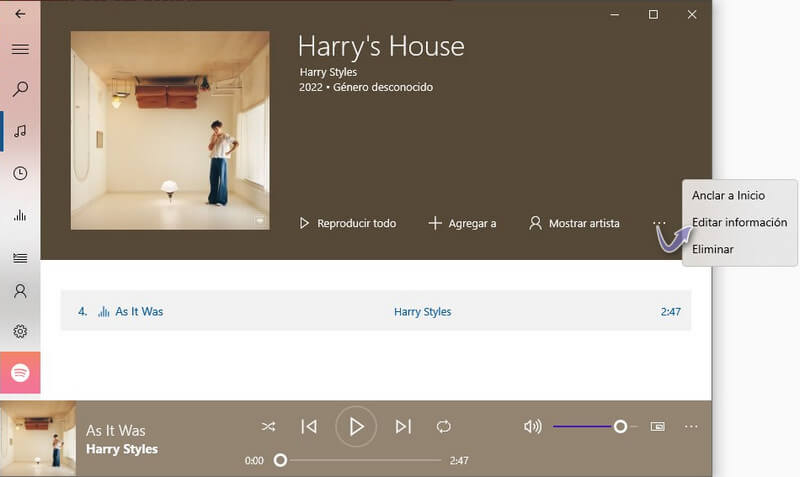Select Eliminar menu entry

713,249
